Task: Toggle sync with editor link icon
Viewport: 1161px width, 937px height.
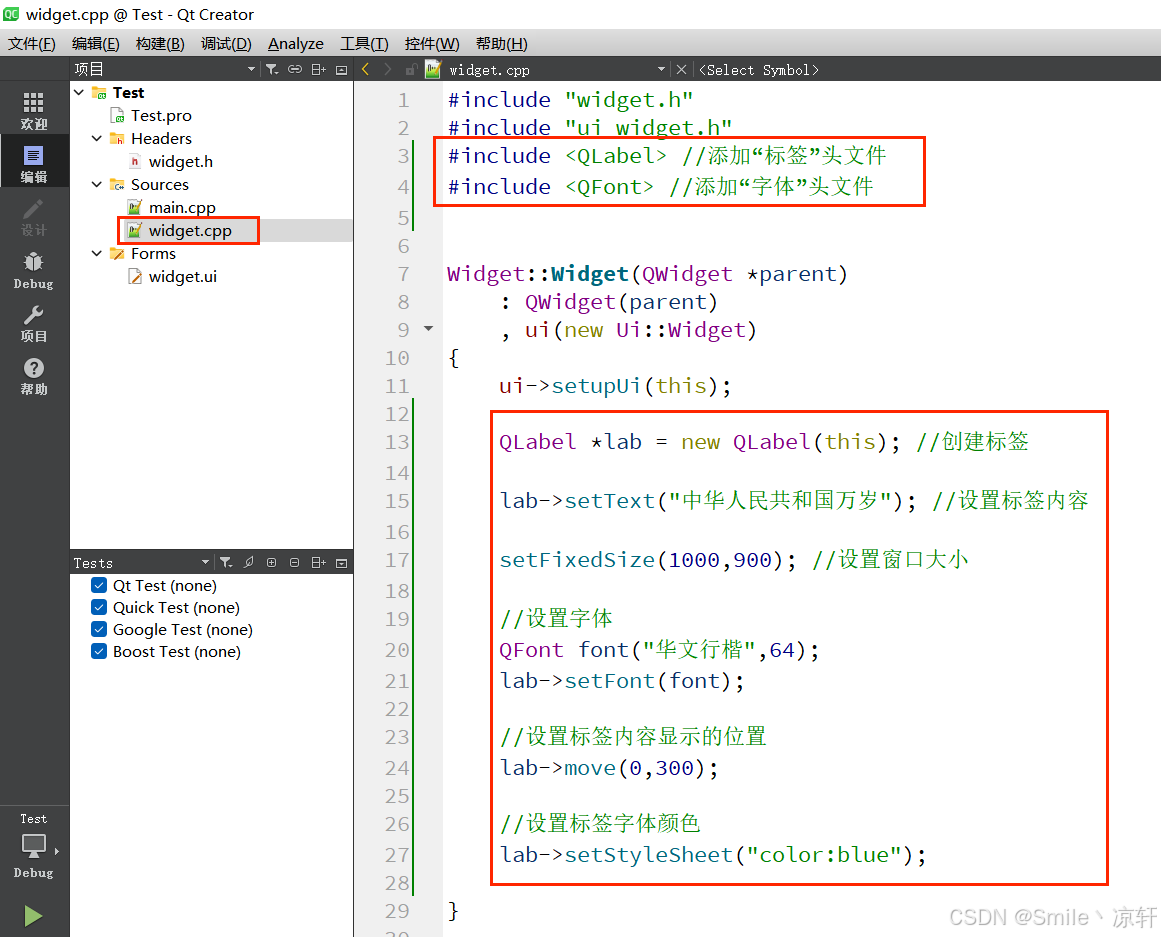Action: [295, 70]
